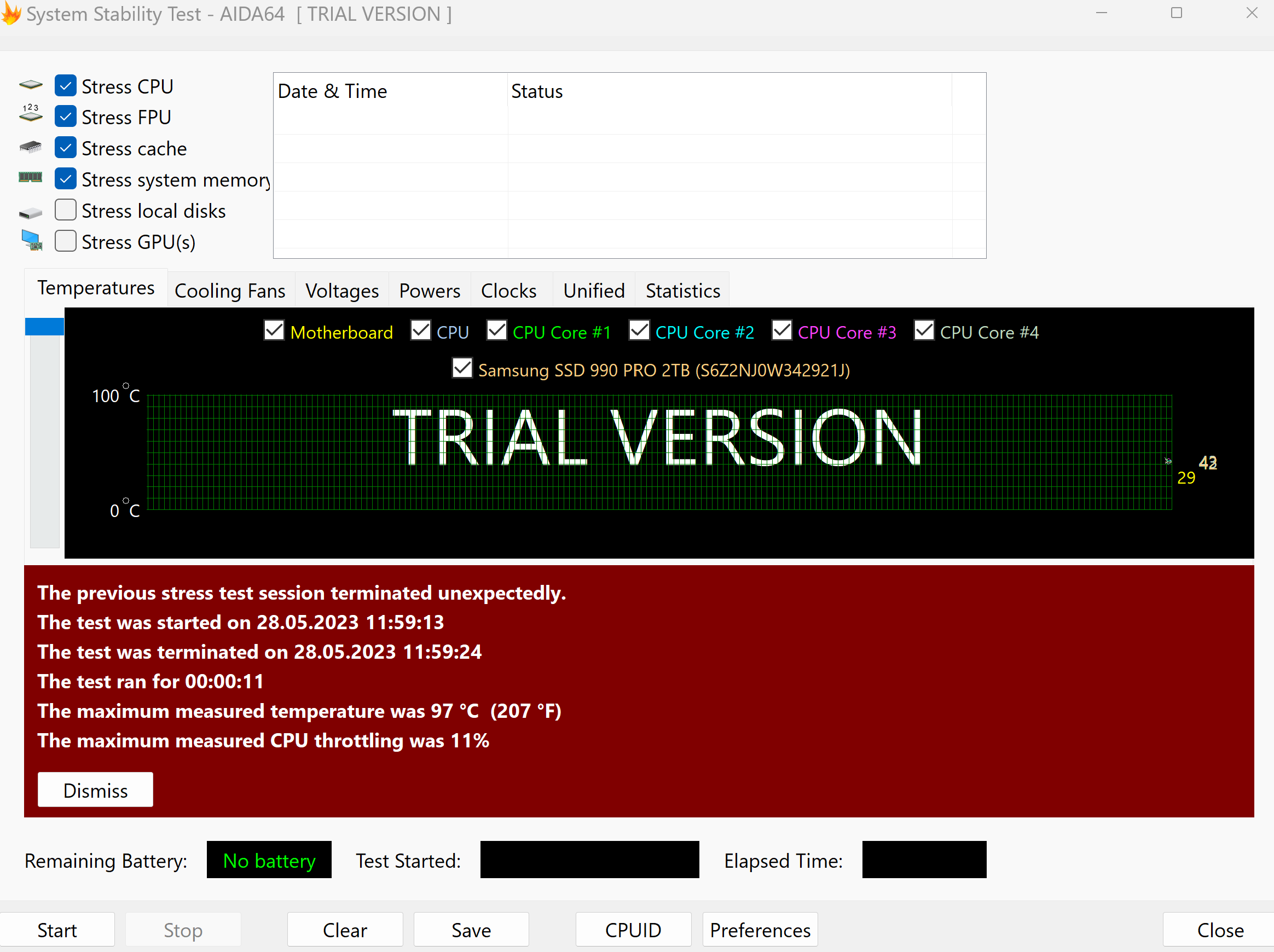This screenshot has width=1274, height=952.
Task: Open the Preferences dialog
Action: point(760,930)
